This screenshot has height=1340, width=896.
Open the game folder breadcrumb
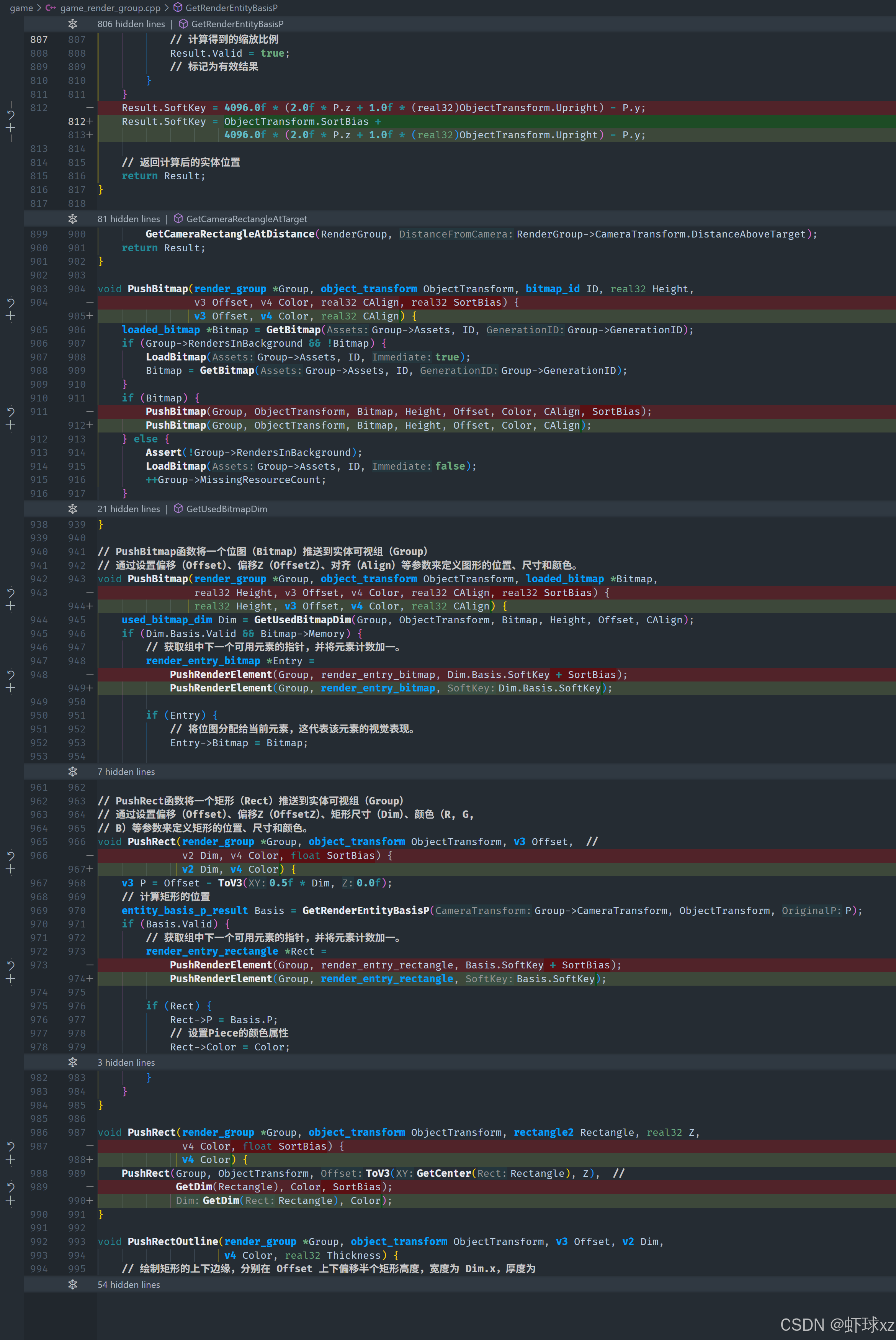click(x=21, y=8)
